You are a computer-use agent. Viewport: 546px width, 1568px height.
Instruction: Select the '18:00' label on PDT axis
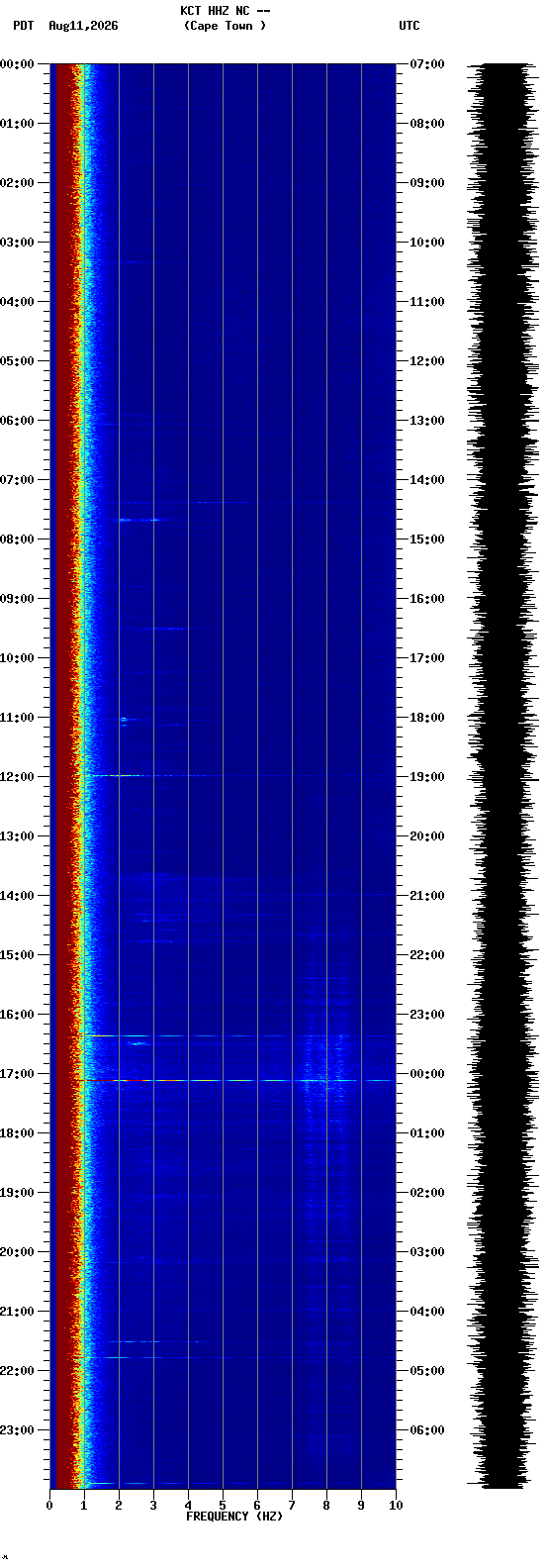(x=17, y=1133)
